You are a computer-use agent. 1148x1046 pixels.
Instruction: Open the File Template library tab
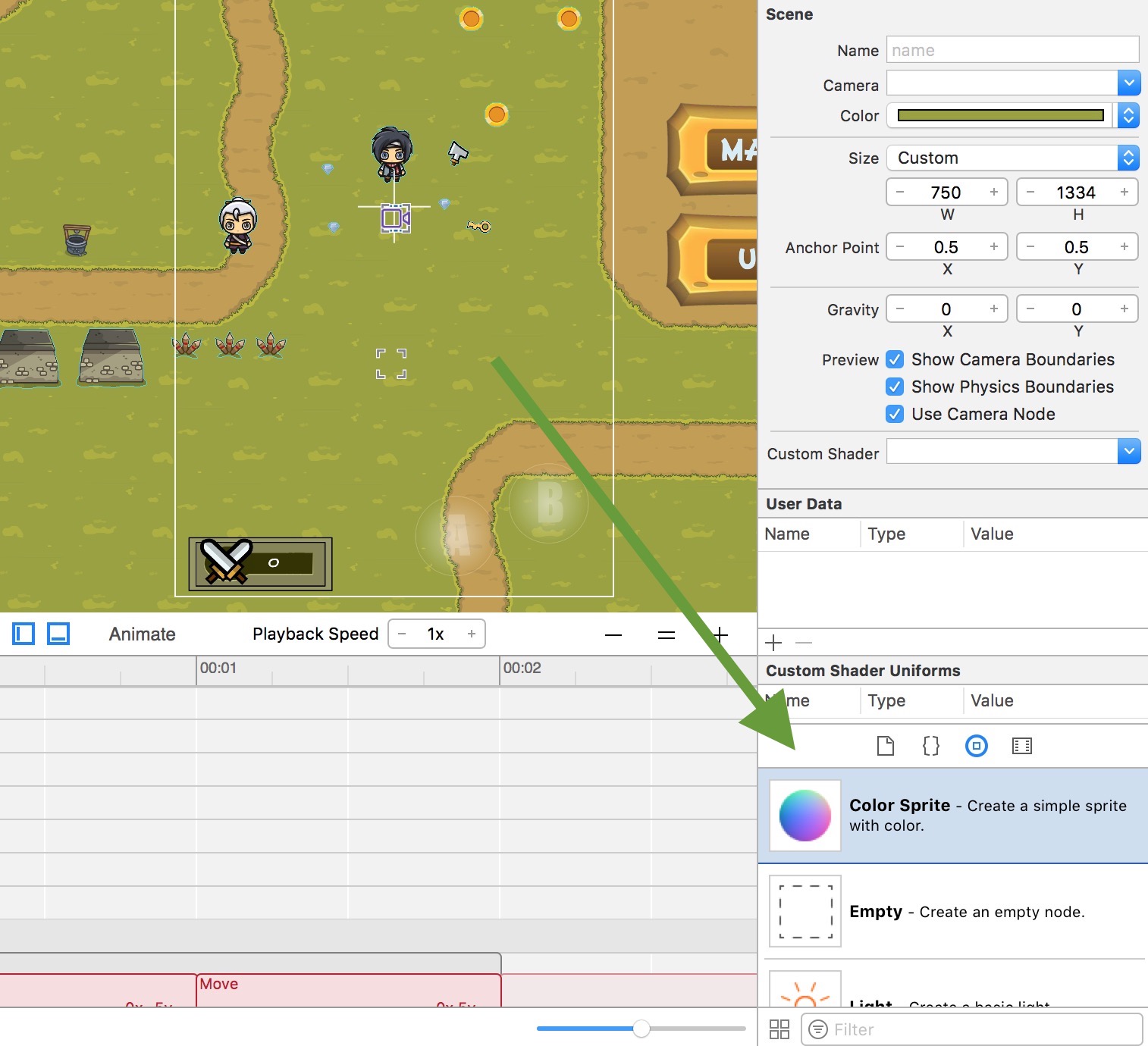(885, 746)
